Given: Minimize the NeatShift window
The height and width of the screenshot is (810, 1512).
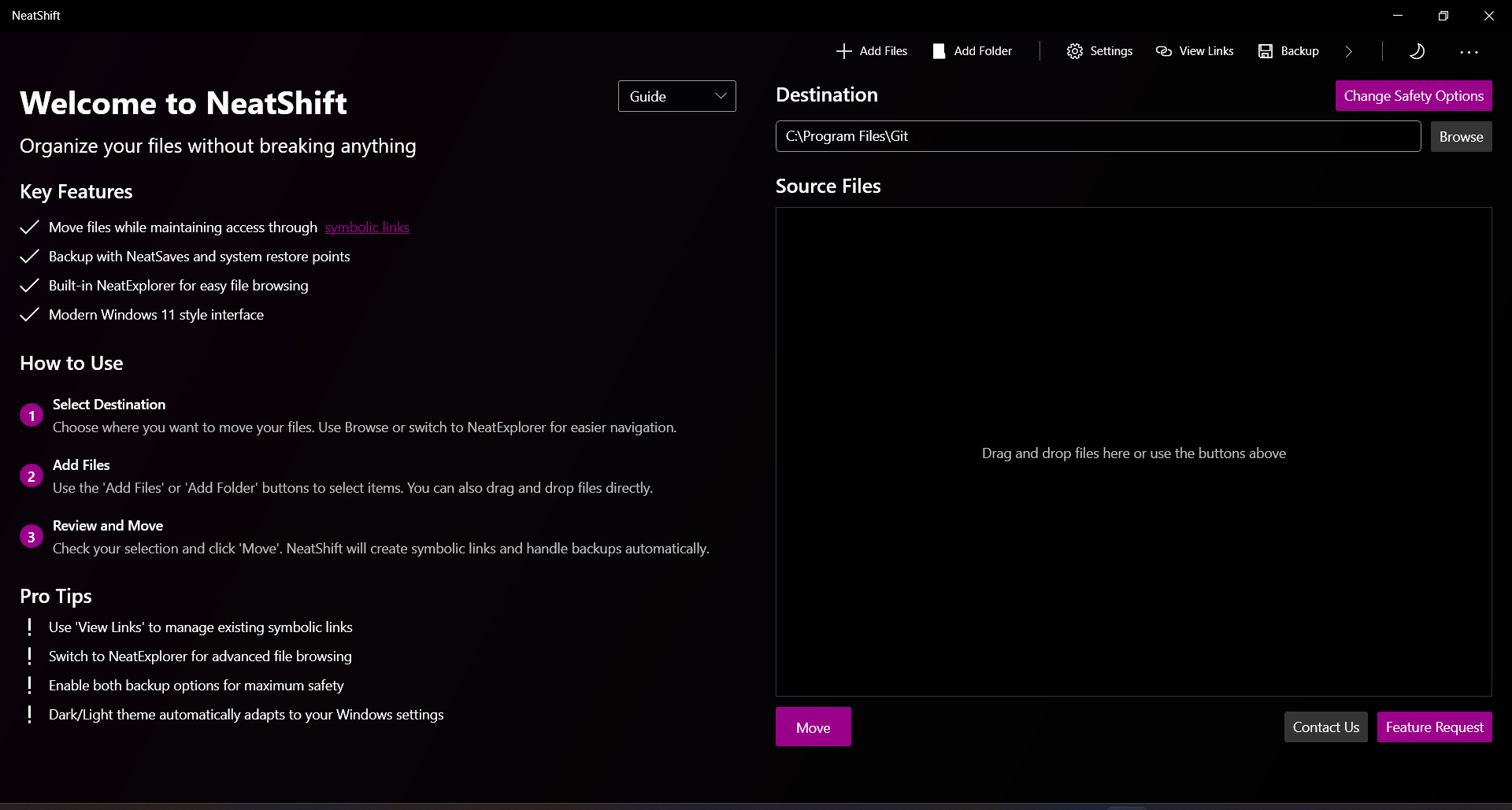Looking at the screenshot, I should (x=1398, y=16).
